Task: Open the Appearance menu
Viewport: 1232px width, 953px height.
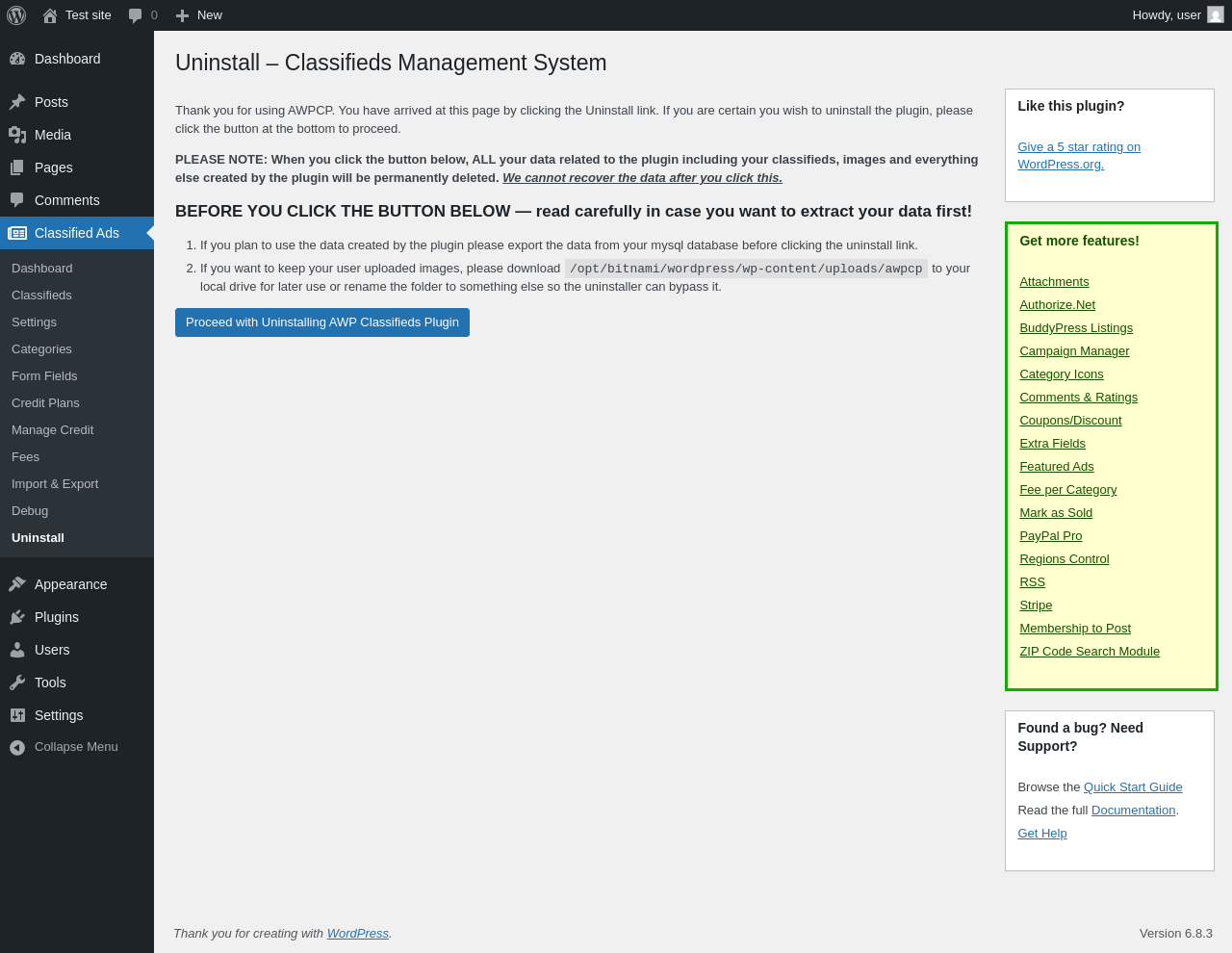Action: (77, 584)
